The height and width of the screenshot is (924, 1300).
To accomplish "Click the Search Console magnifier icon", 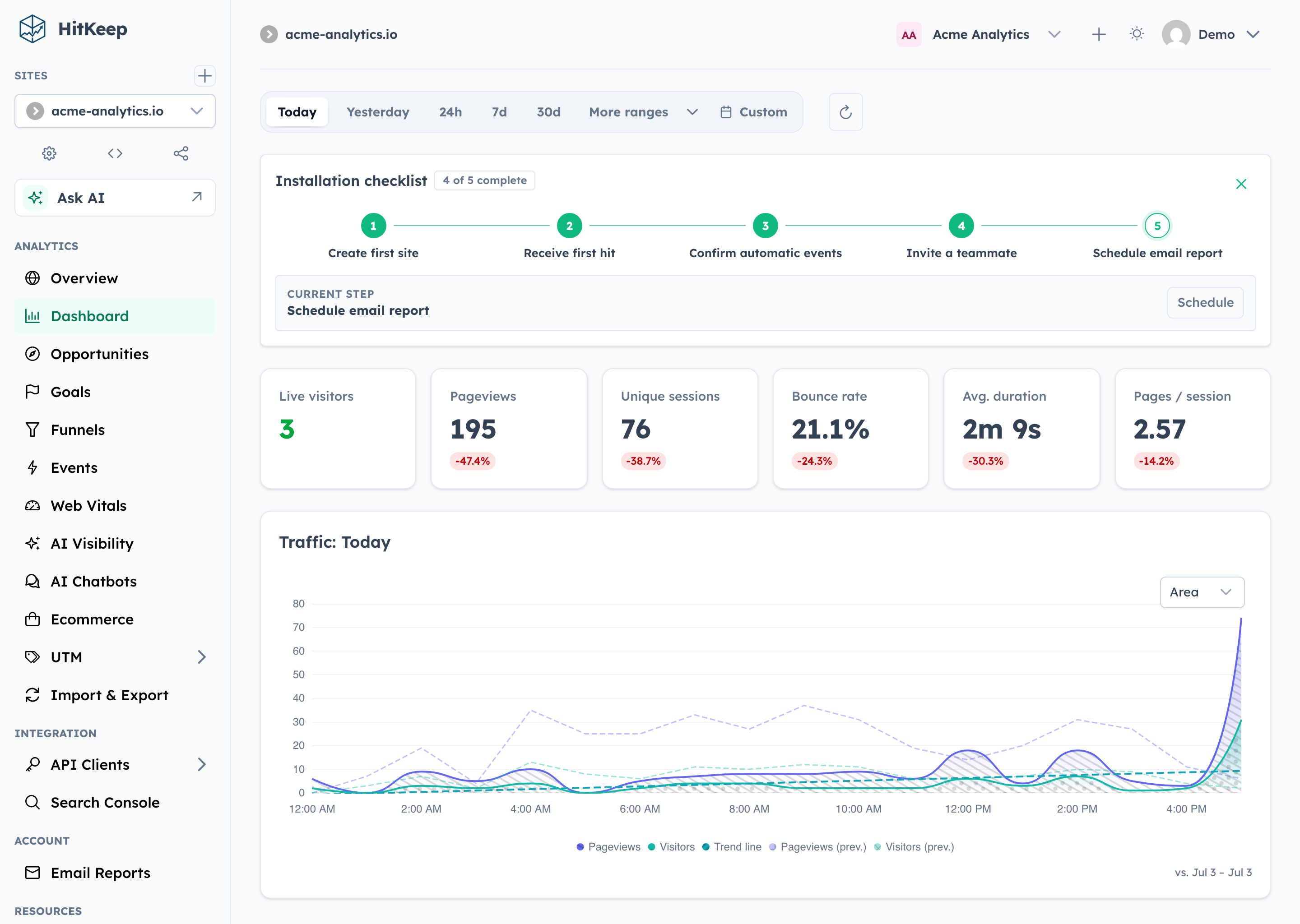I will [x=32, y=802].
